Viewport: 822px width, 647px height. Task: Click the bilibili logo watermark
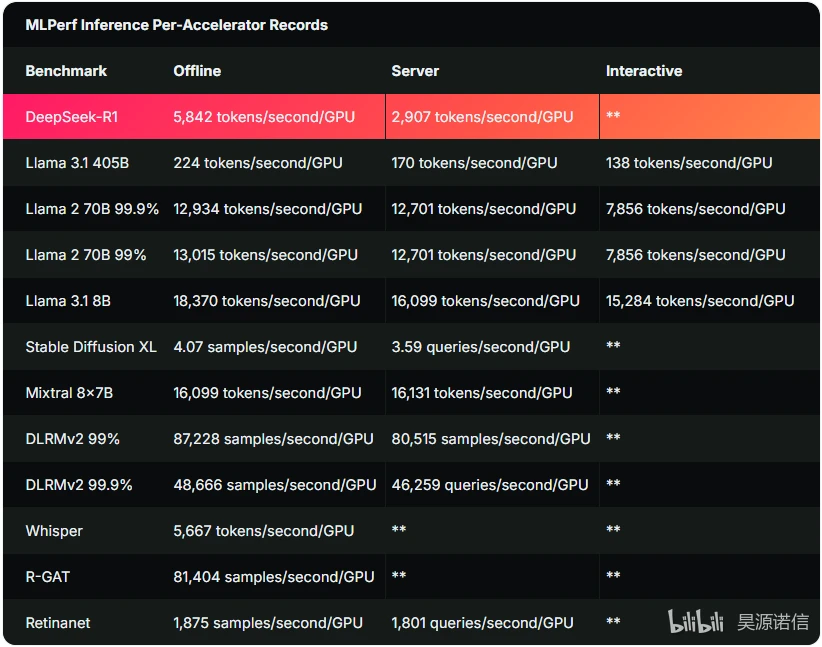696,621
